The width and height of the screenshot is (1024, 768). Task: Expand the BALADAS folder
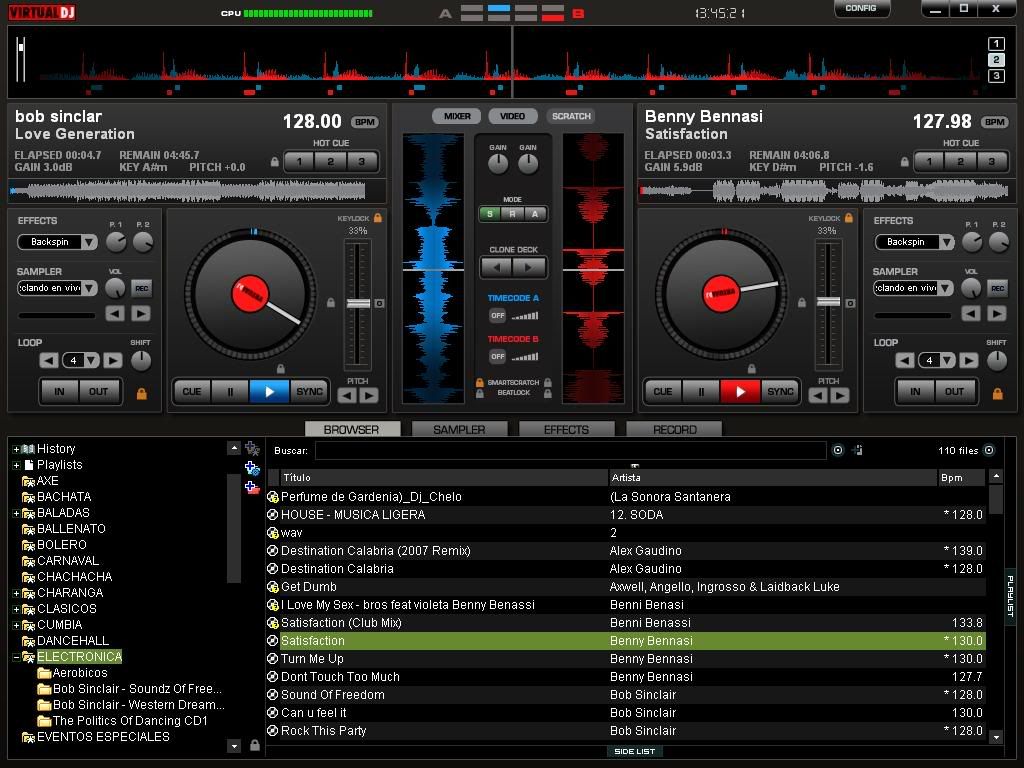[x=16, y=513]
